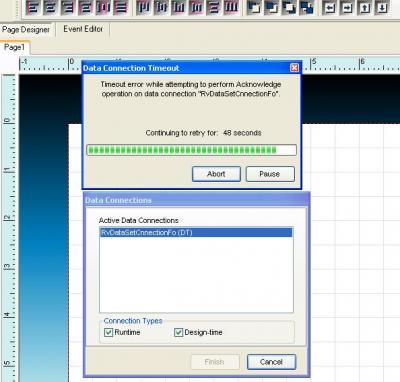Click the timeout error message text
The image size is (400, 382).
[x=191, y=89]
